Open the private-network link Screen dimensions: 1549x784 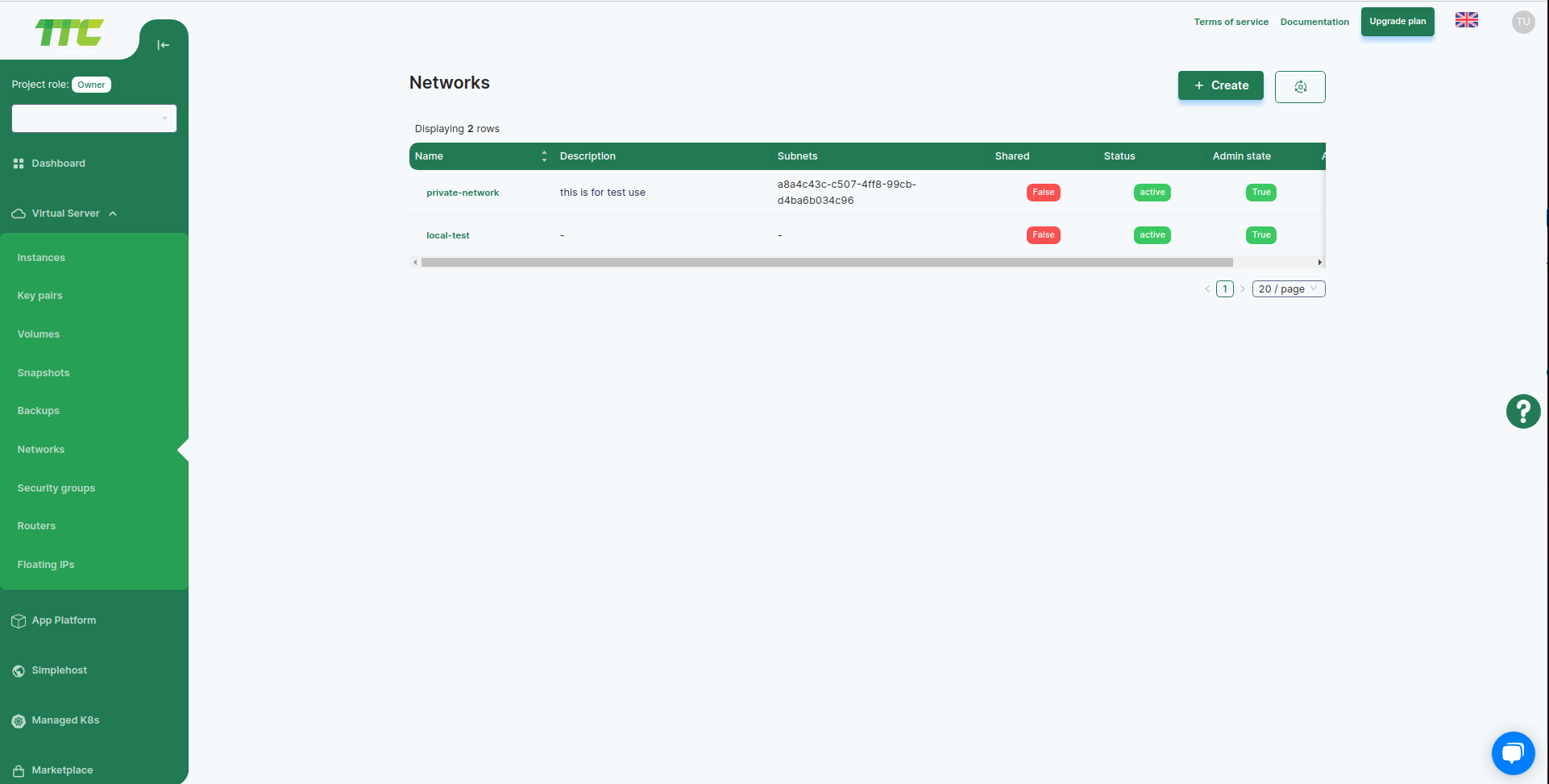[463, 193]
